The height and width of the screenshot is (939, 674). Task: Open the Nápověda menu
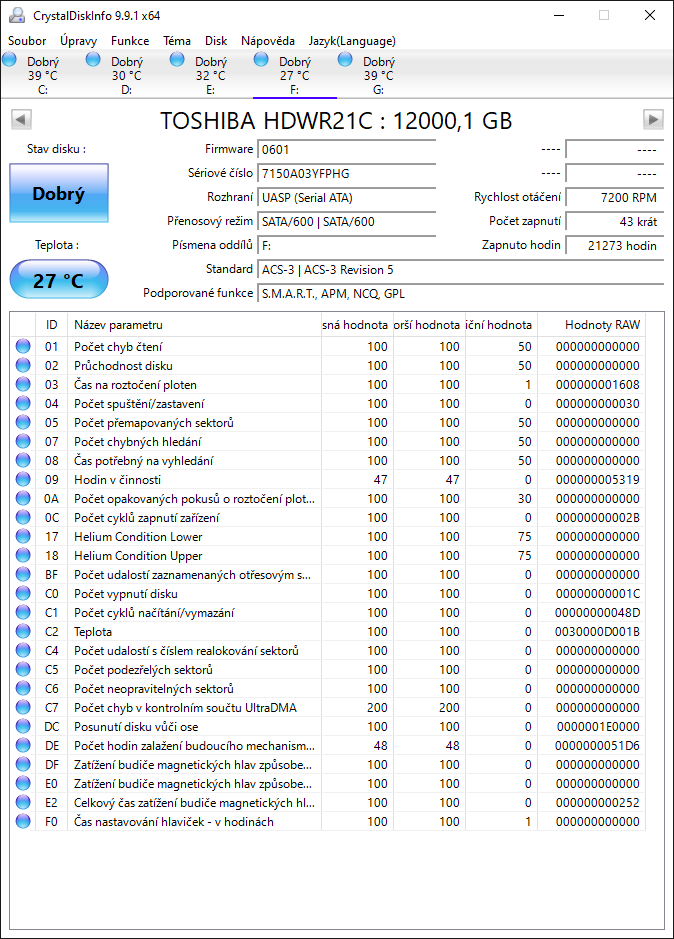(268, 41)
